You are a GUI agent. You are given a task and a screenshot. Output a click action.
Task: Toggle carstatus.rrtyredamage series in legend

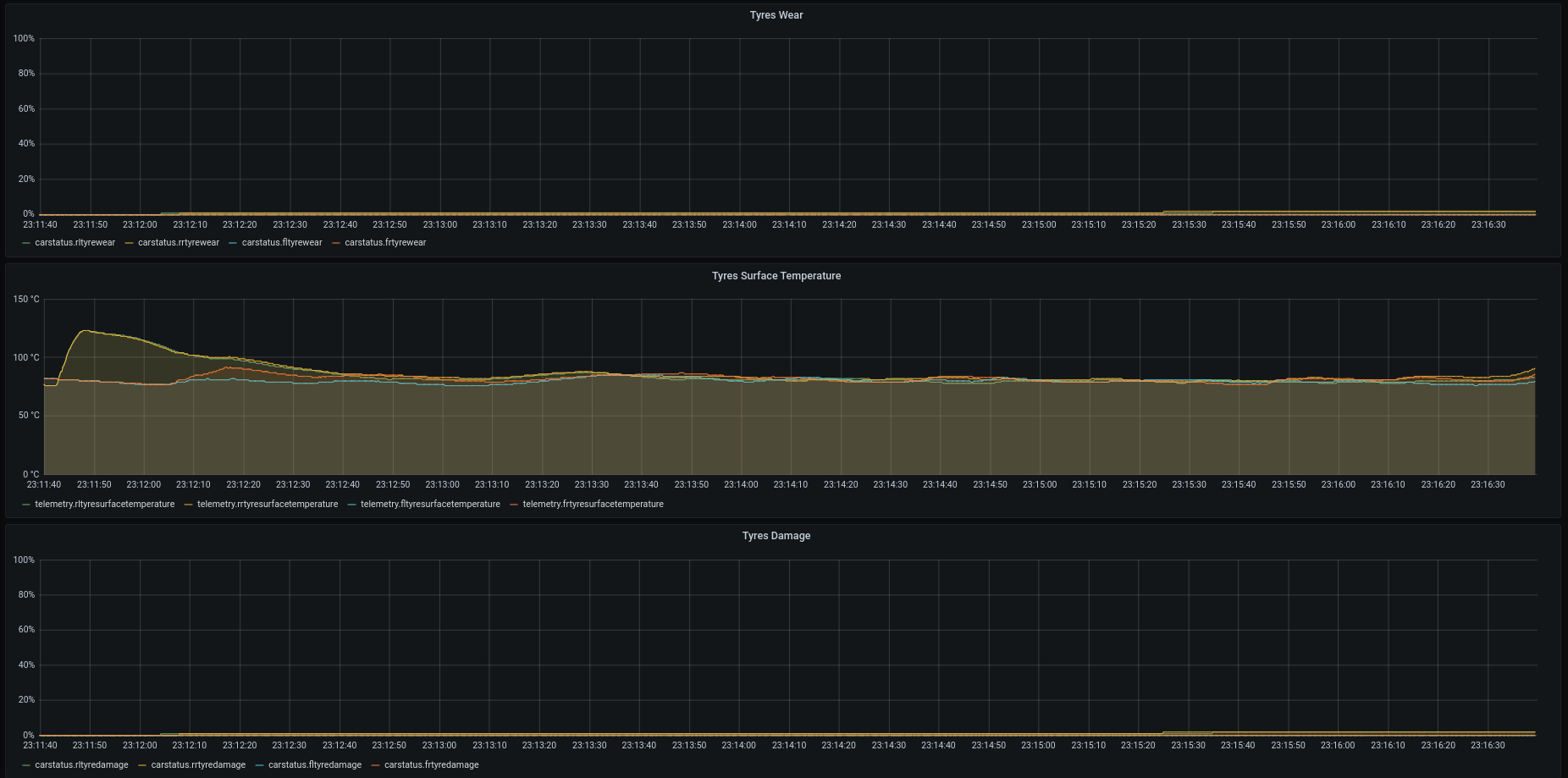198,765
